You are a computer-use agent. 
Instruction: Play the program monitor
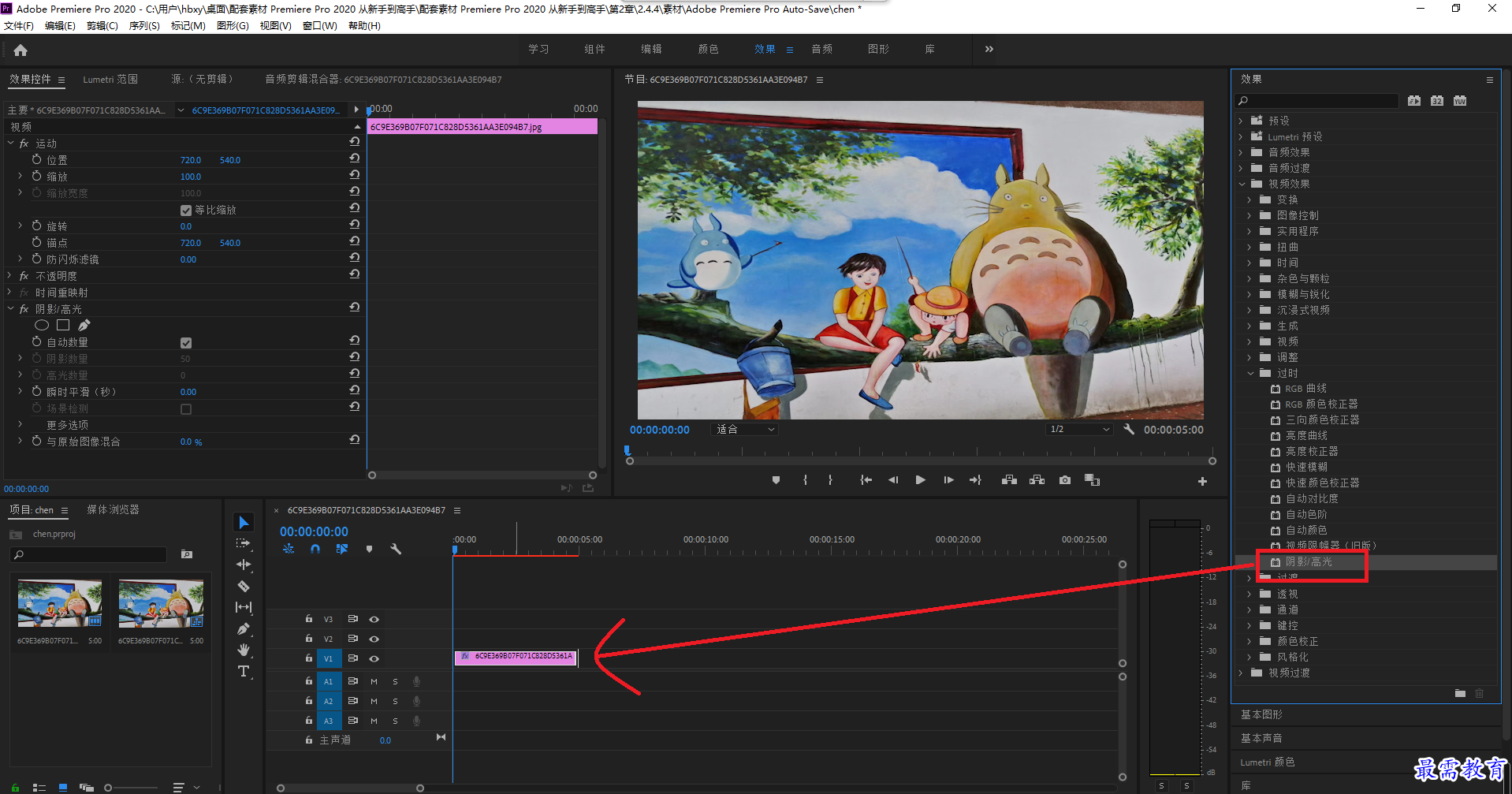click(x=920, y=480)
